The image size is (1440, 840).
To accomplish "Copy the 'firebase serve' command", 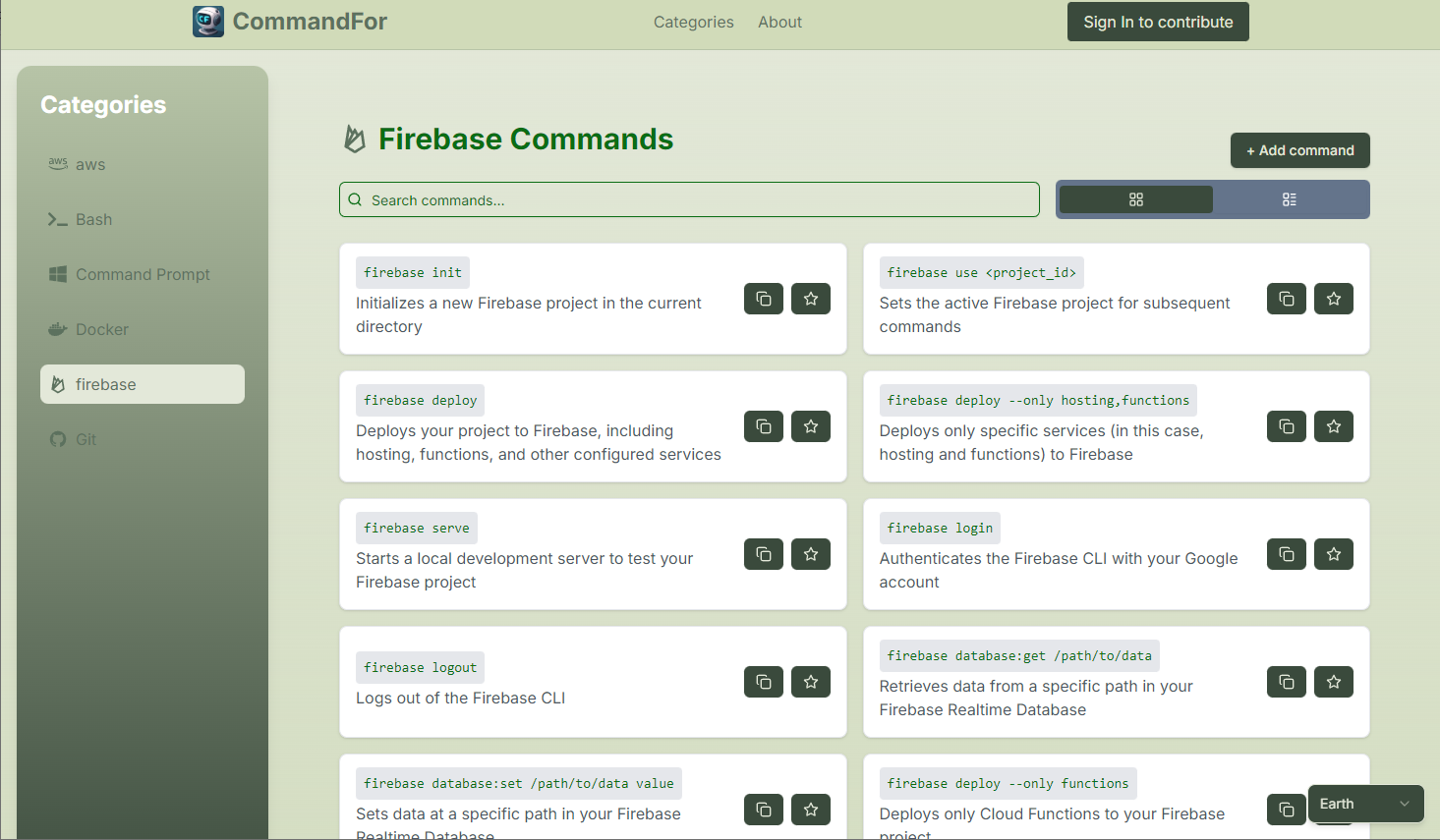I will (764, 554).
